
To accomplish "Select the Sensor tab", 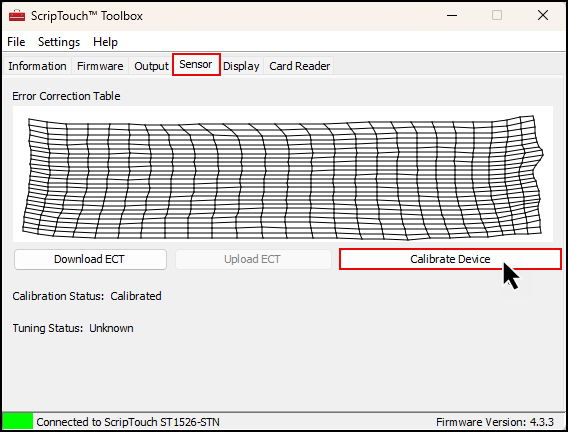I will 196,64.
